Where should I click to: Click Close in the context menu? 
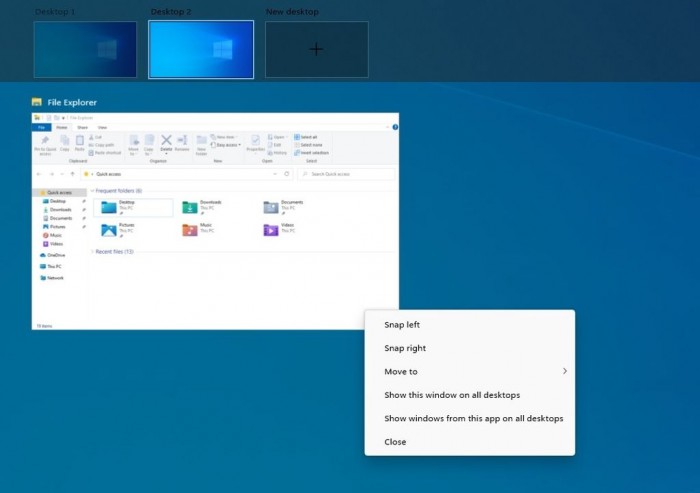click(395, 441)
